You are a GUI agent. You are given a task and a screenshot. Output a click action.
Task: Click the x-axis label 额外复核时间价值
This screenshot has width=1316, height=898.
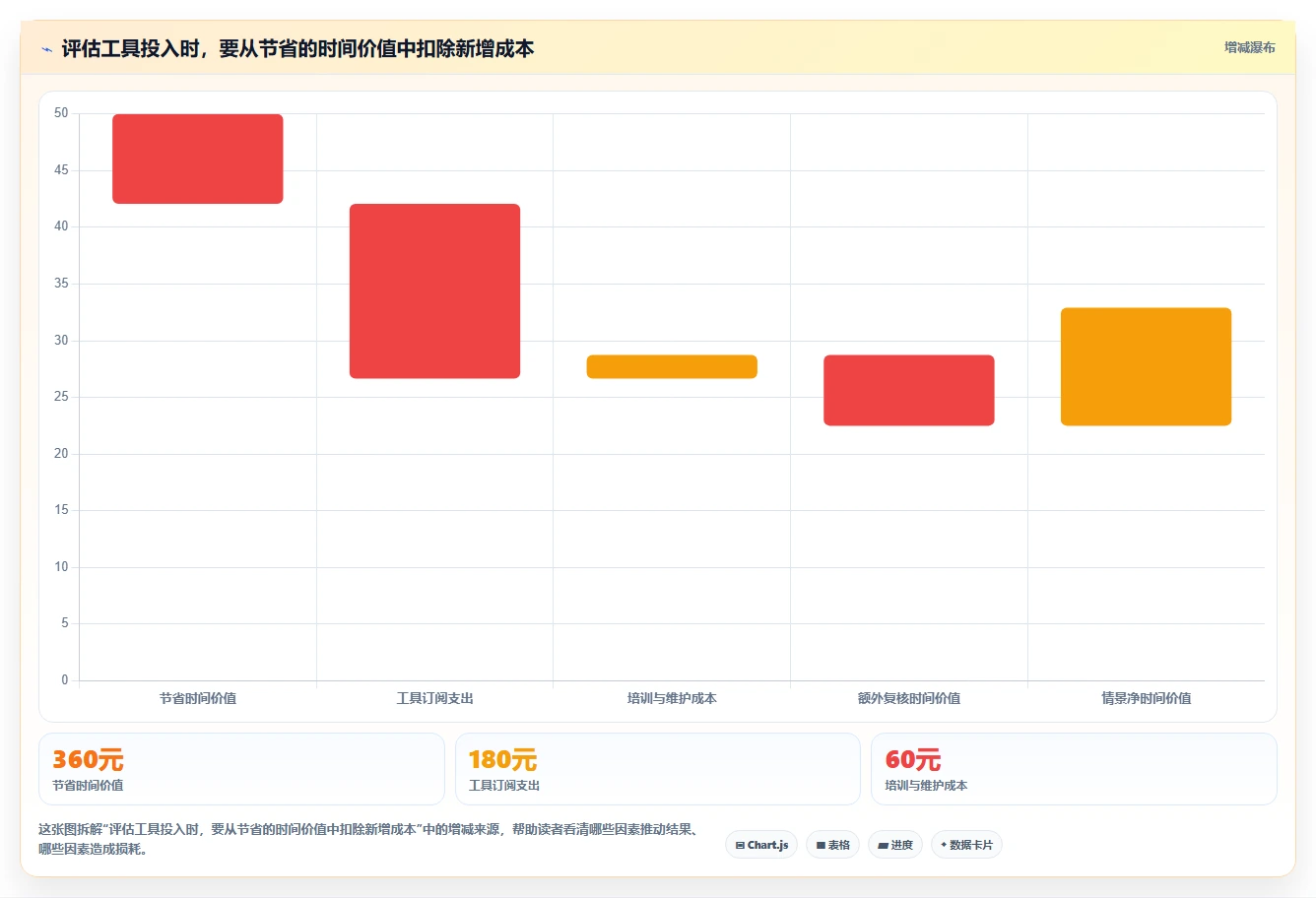click(909, 698)
